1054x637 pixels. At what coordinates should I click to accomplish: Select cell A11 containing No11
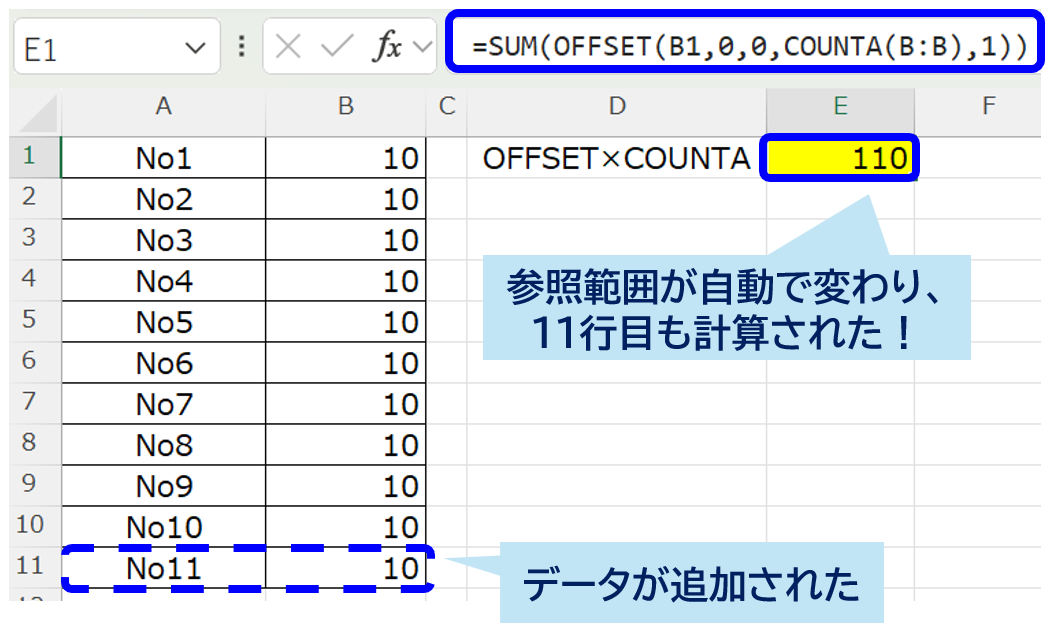(x=163, y=568)
